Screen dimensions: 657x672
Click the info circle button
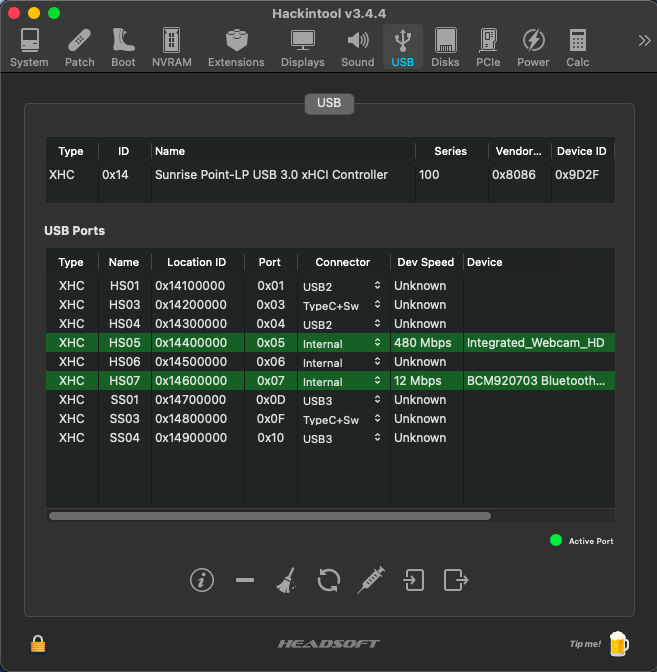[x=202, y=580]
